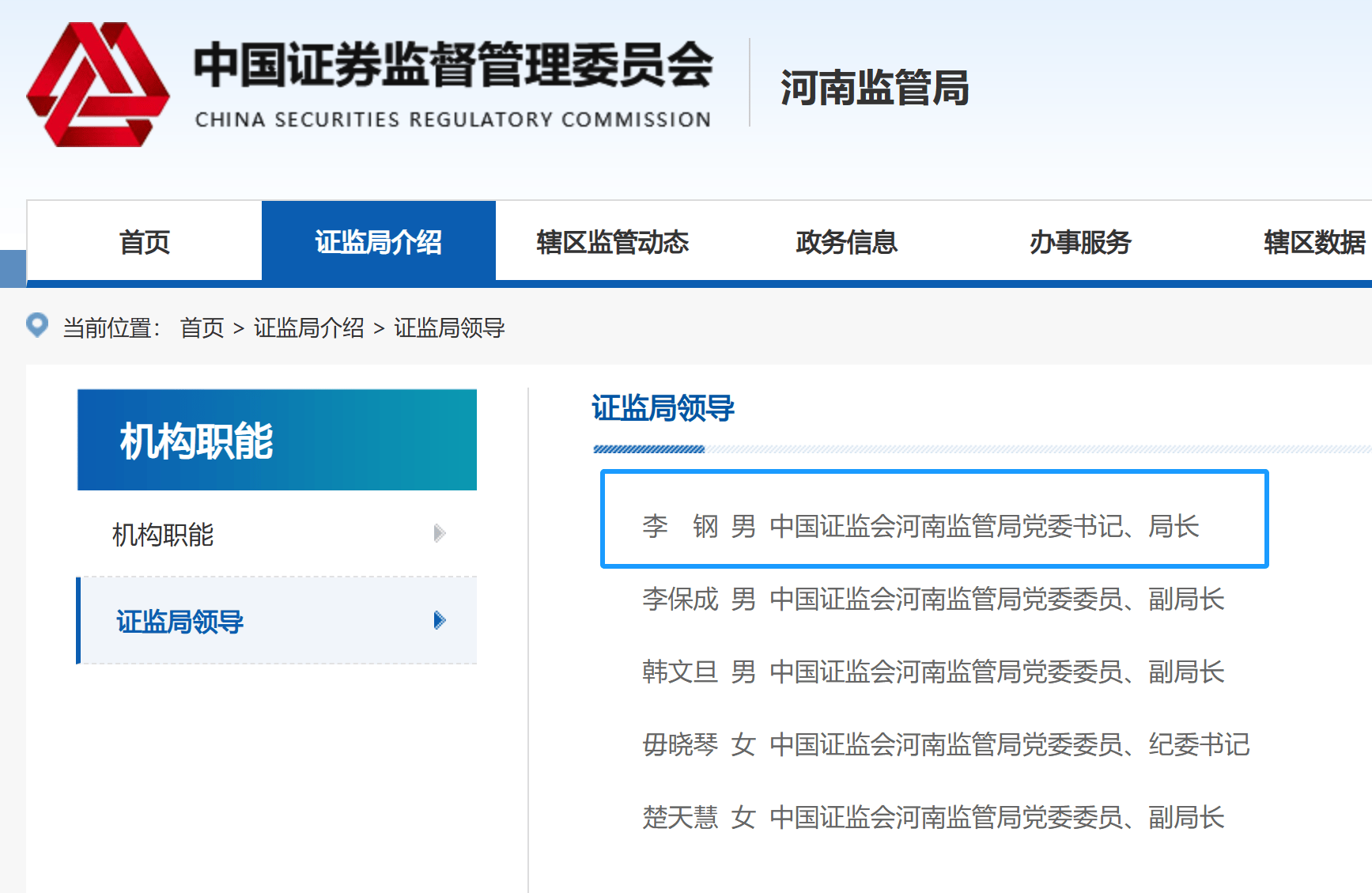Click the 中国证券监督管理委员会 title text
Image resolution: width=1372 pixels, height=893 pixels.
454,65
